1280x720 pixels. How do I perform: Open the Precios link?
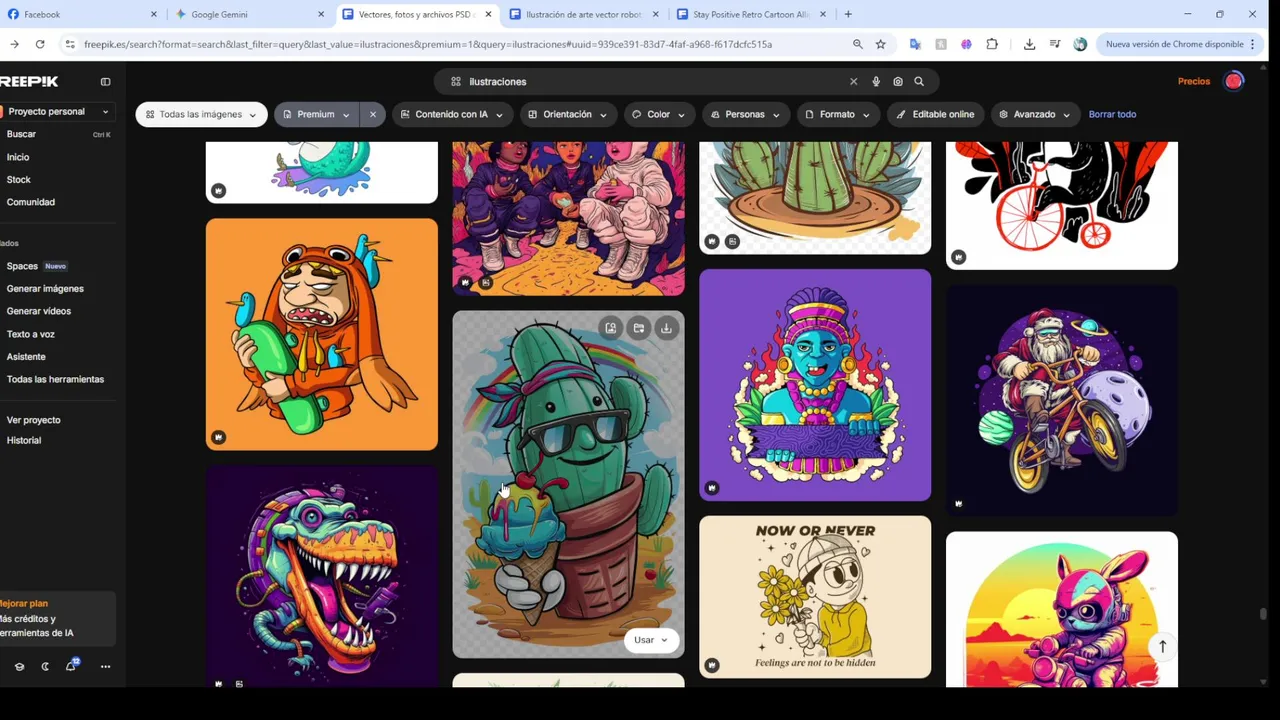[x=1194, y=81]
